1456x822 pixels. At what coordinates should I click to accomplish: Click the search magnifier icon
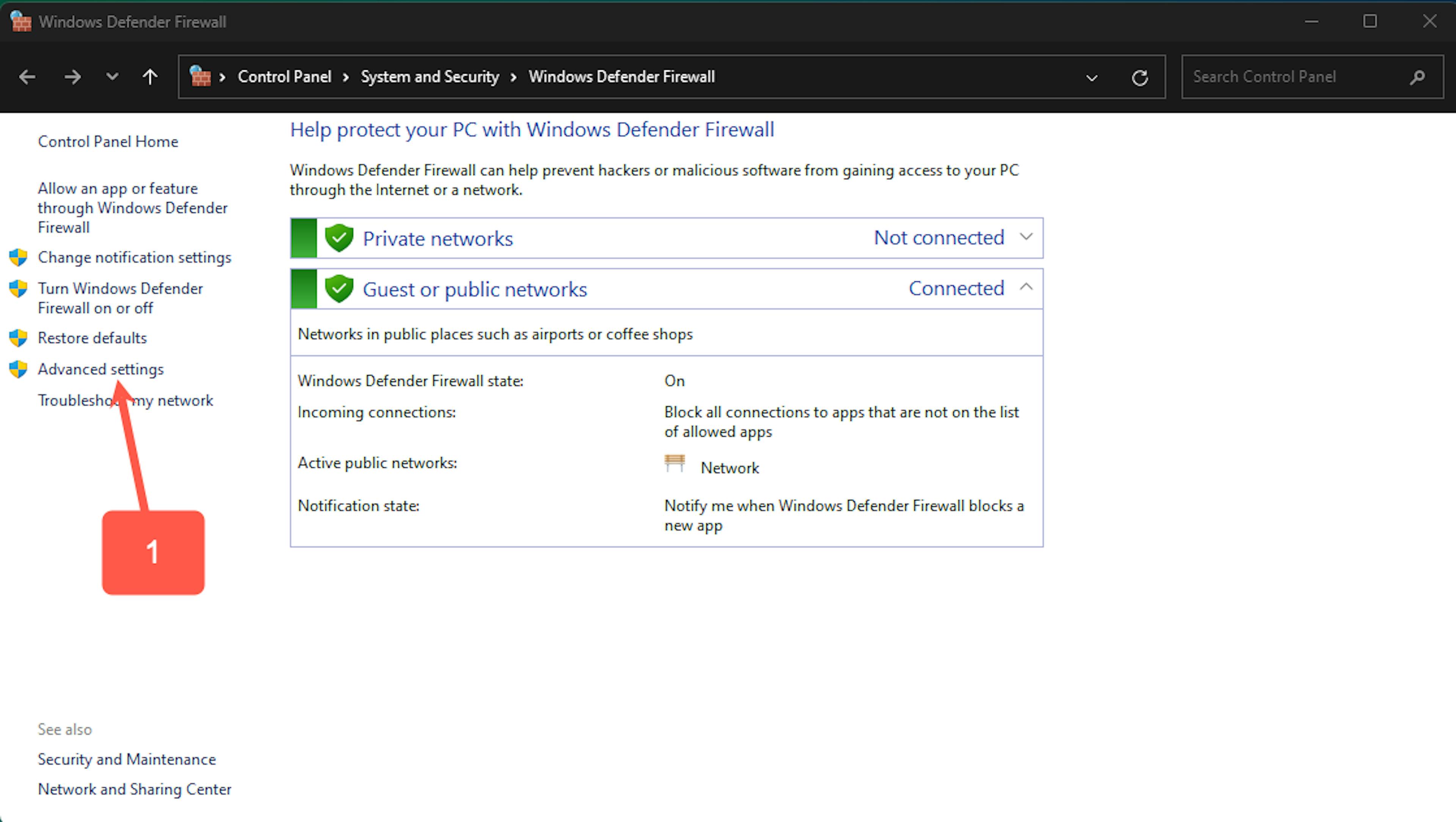coord(1417,77)
